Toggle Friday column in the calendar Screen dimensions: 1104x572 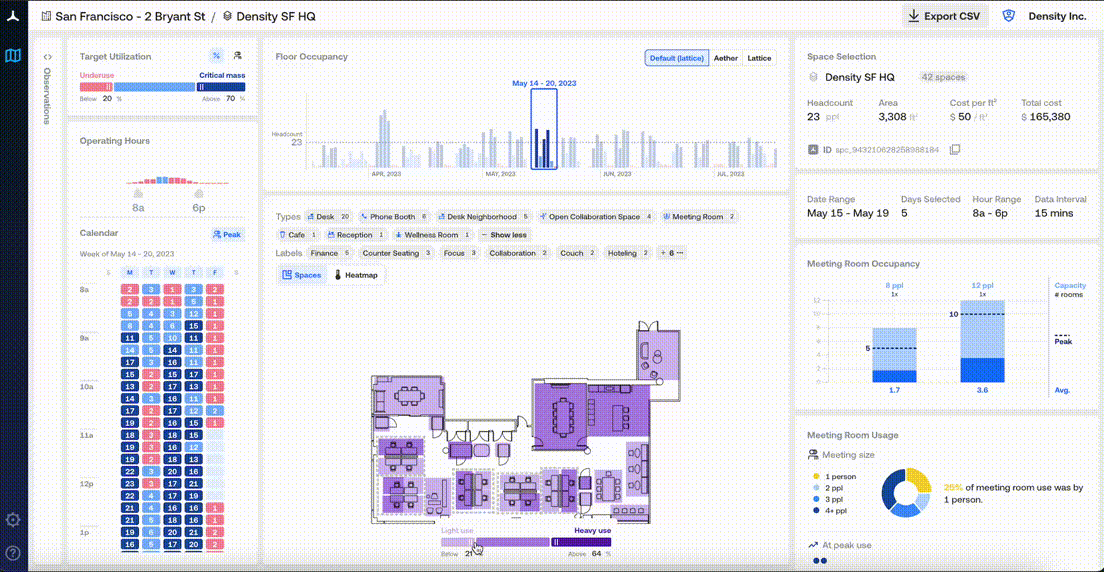(x=215, y=273)
